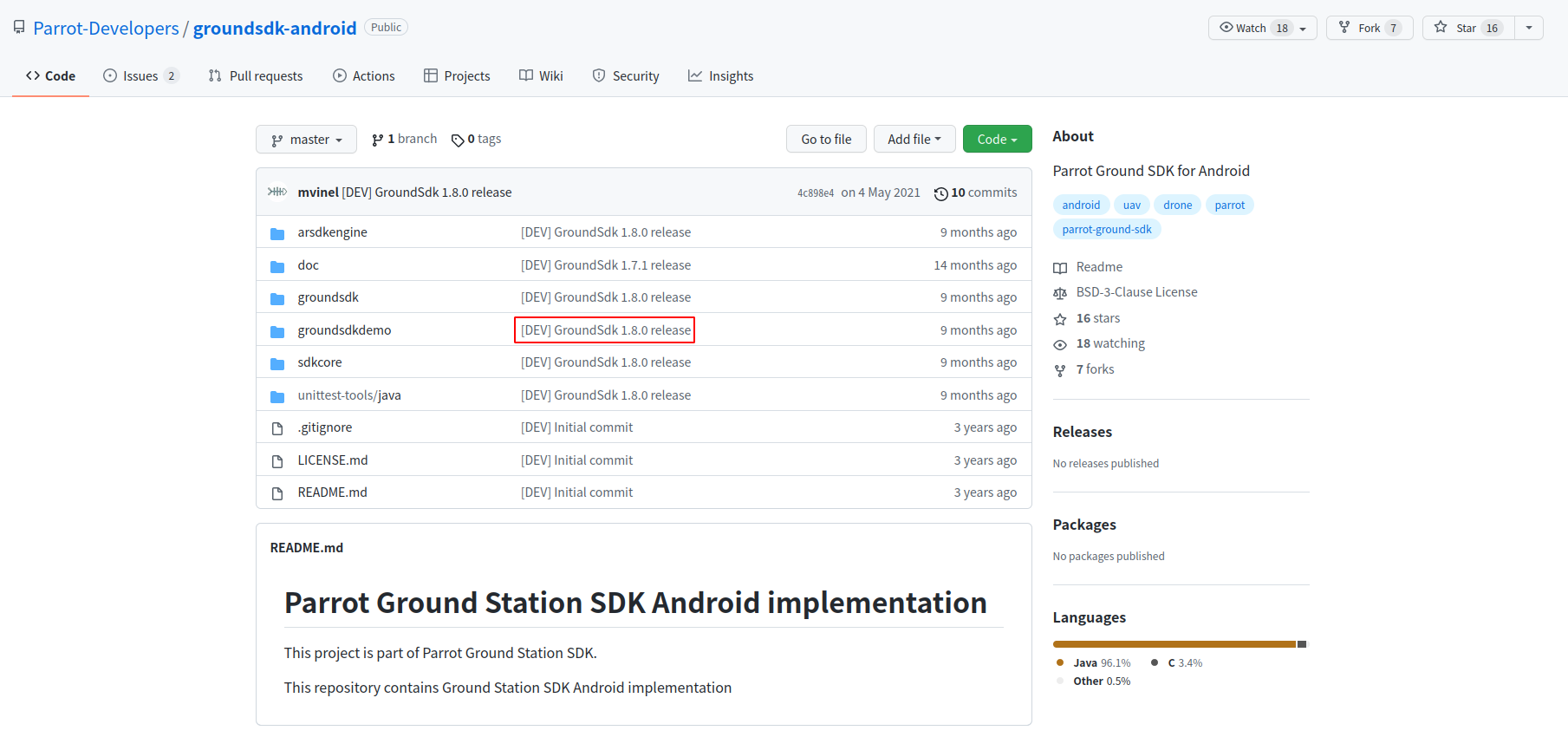1568x737 pixels.
Task: Open the Parrot-Developers organization link
Action: (x=106, y=28)
